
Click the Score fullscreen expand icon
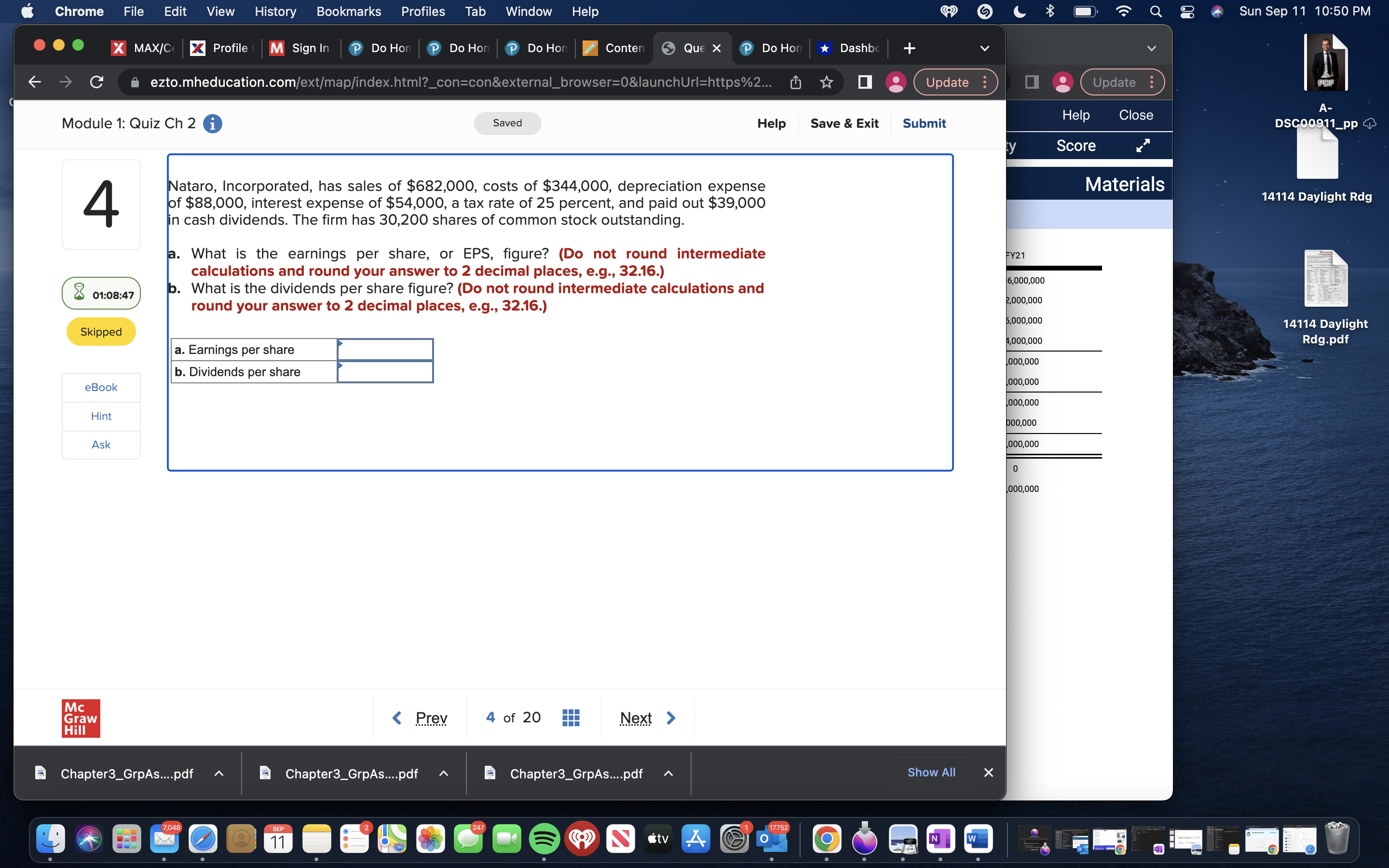[x=1142, y=145]
